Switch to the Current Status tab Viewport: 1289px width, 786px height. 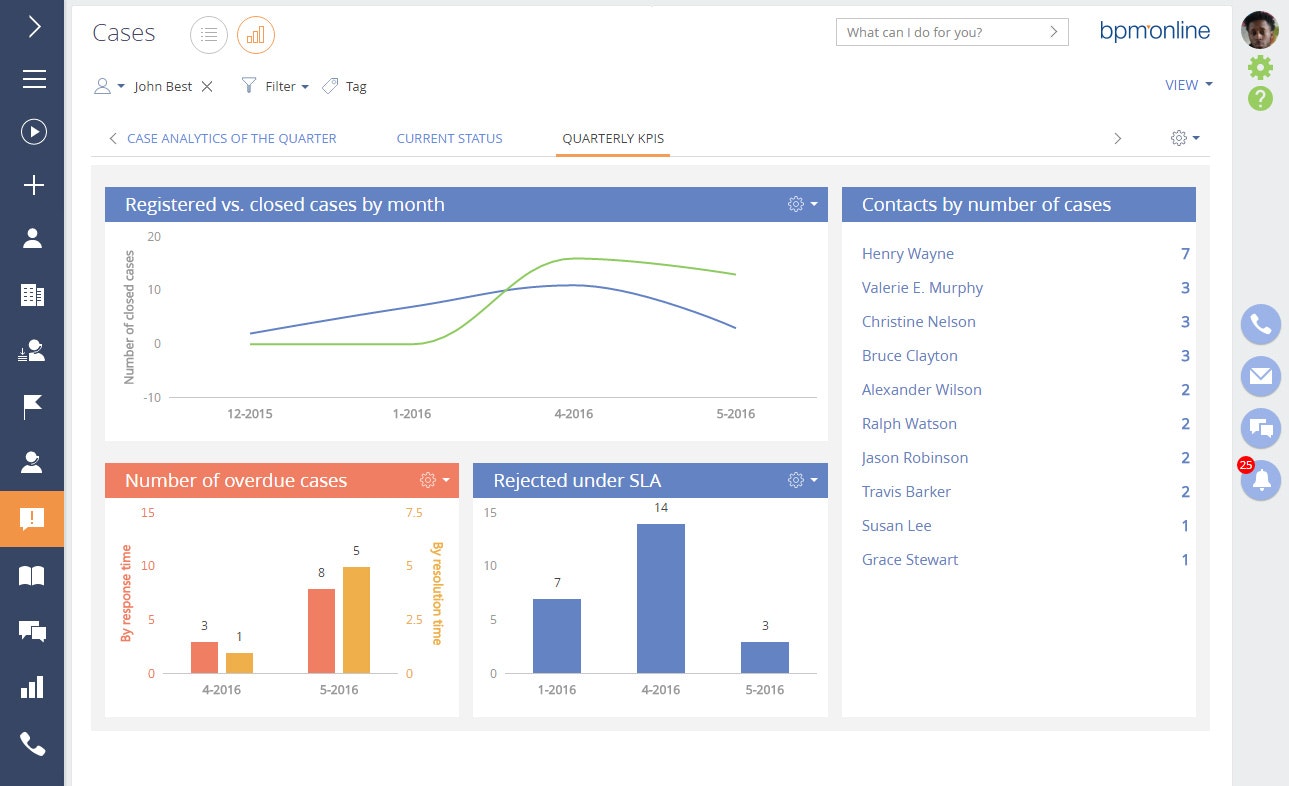point(449,138)
